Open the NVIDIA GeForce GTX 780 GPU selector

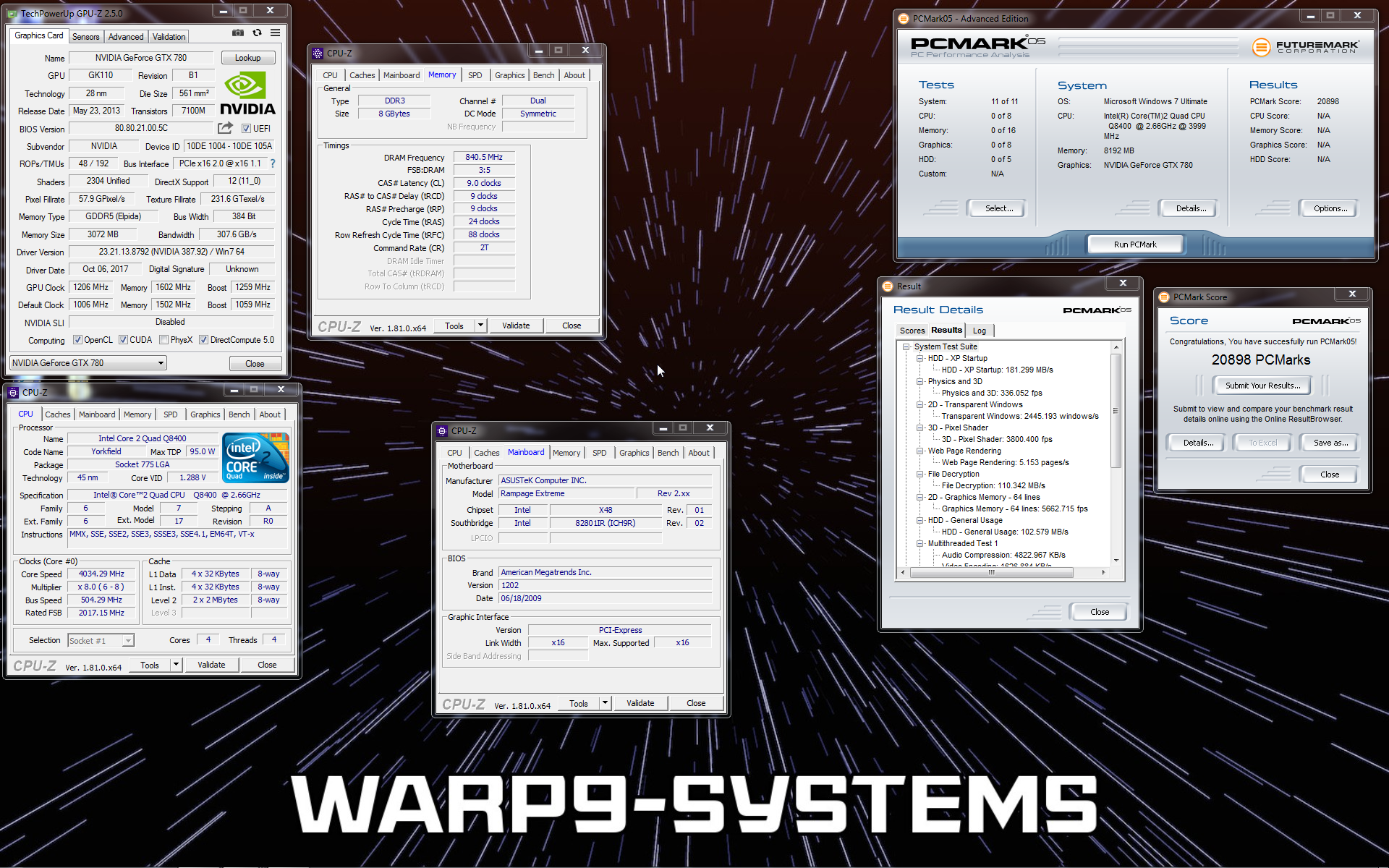(88, 363)
